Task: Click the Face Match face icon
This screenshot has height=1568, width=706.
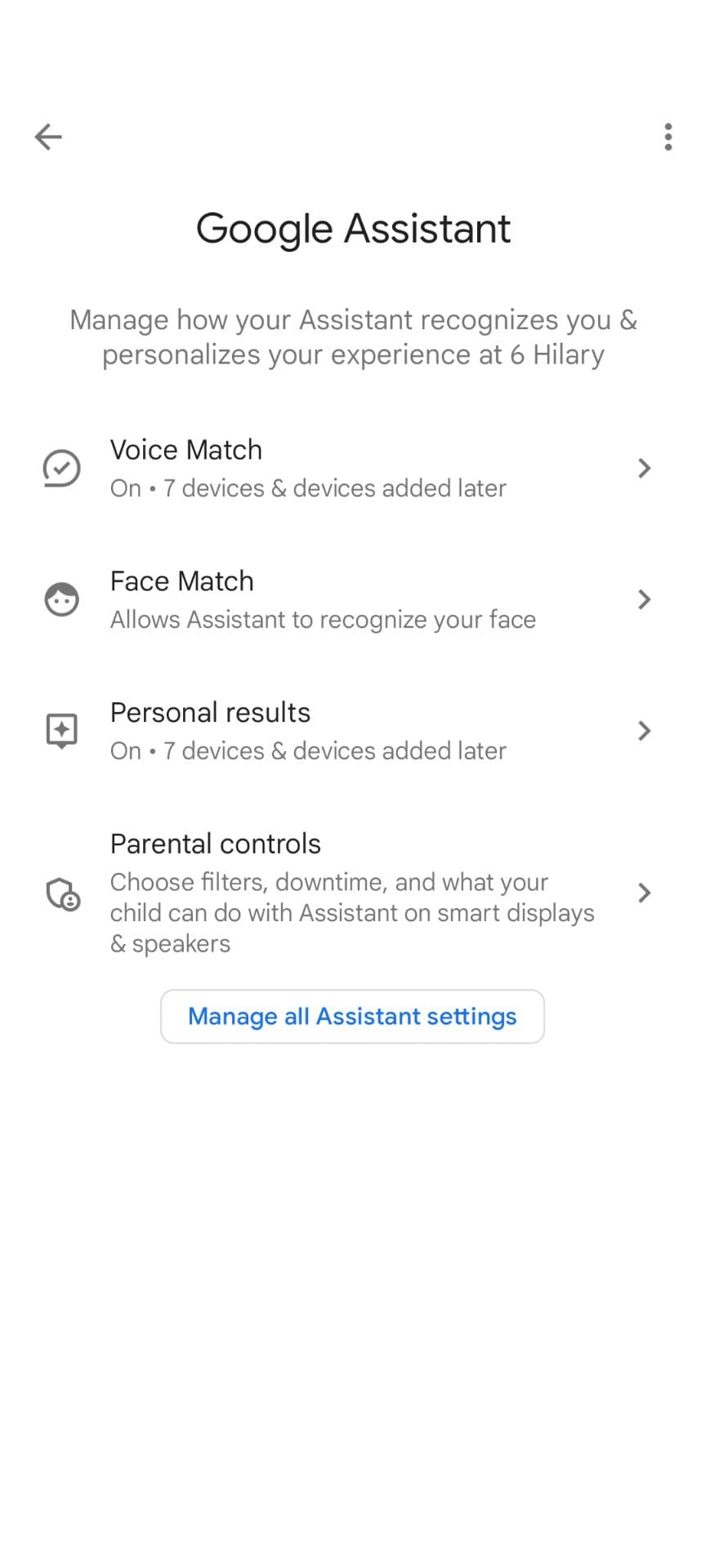Action: (61, 599)
